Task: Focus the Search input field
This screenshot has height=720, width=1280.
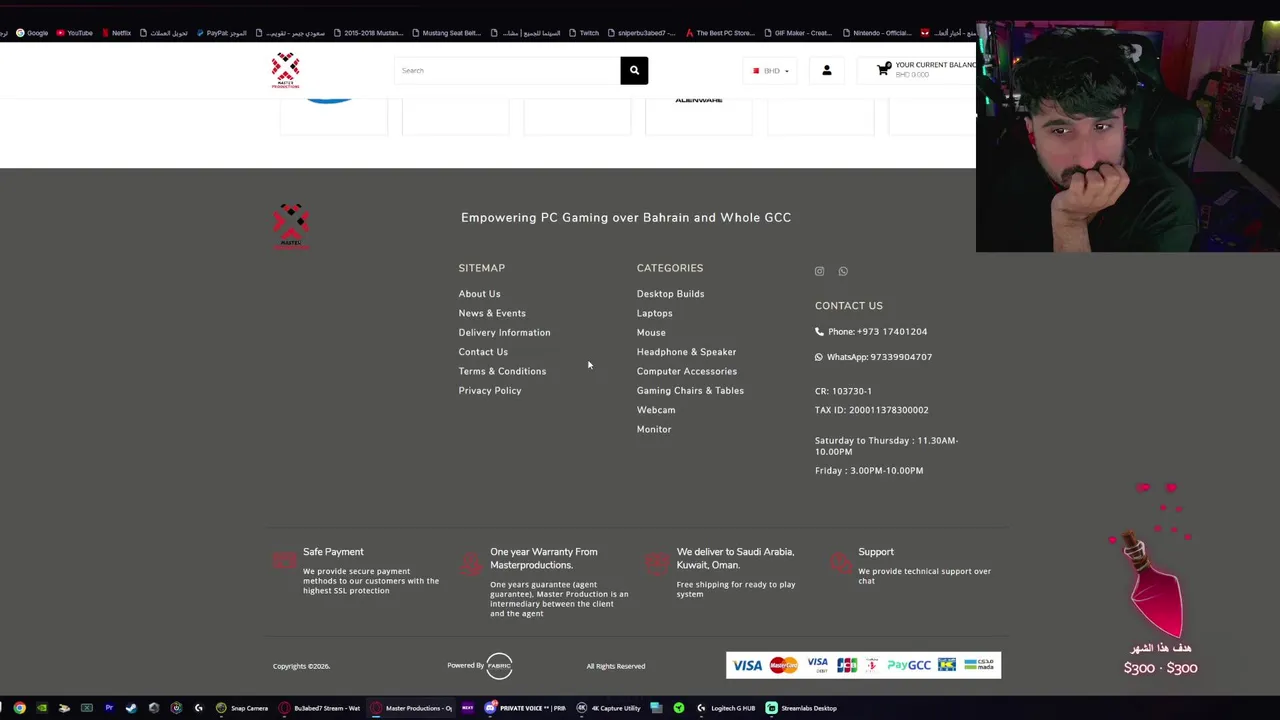Action: [x=507, y=70]
